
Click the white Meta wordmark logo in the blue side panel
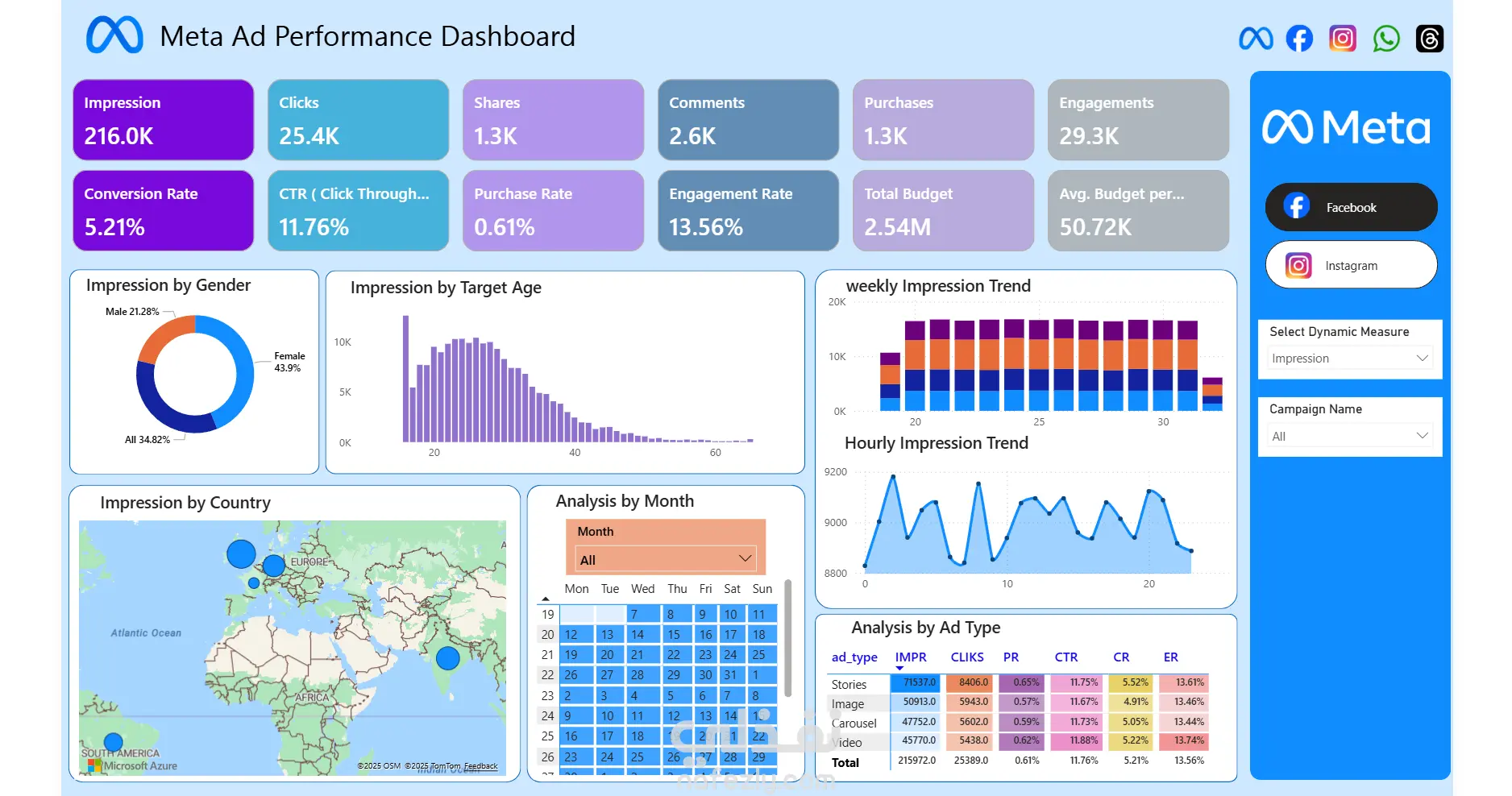pyautogui.click(x=1346, y=127)
